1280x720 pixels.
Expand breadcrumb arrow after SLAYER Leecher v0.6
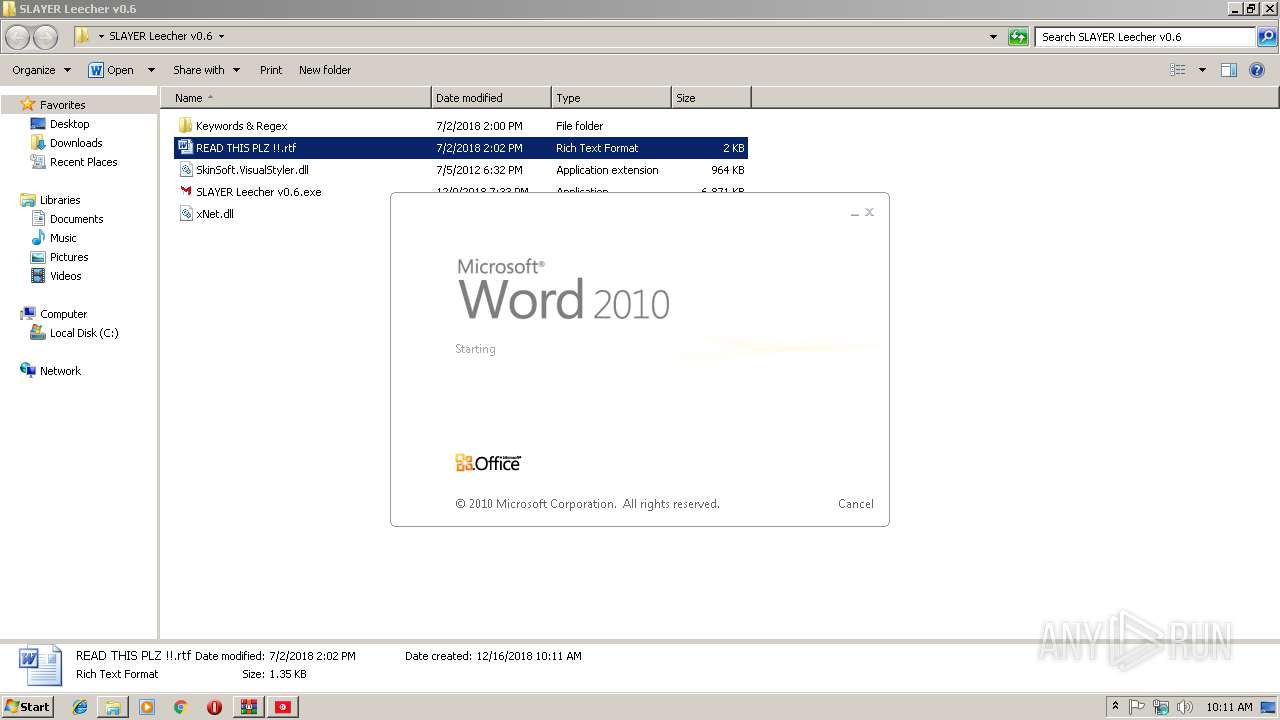click(x=221, y=37)
